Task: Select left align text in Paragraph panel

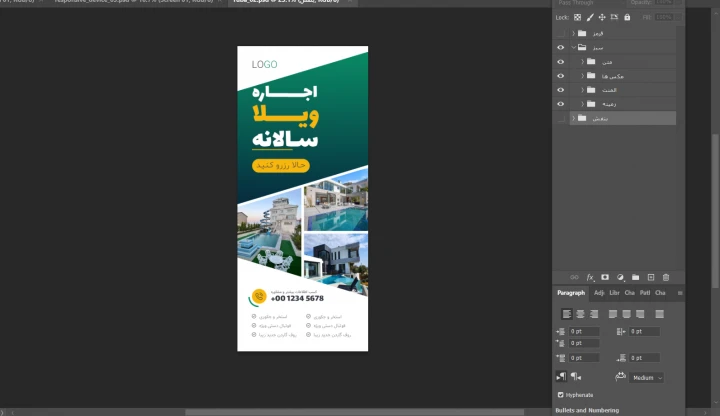Action: [567, 314]
